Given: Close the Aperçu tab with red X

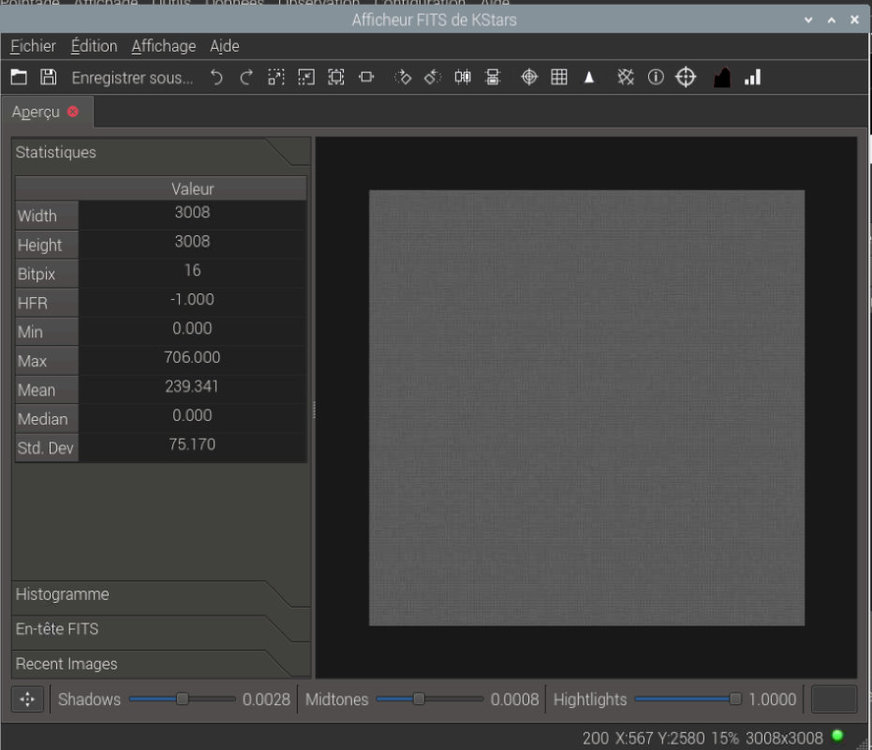Looking at the screenshot, I should (73, 112).
